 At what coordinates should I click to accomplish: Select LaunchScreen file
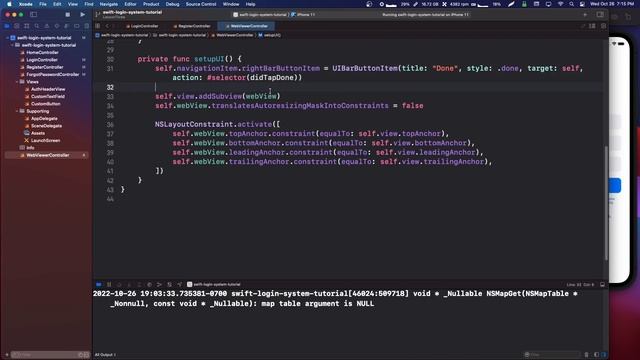45,140
